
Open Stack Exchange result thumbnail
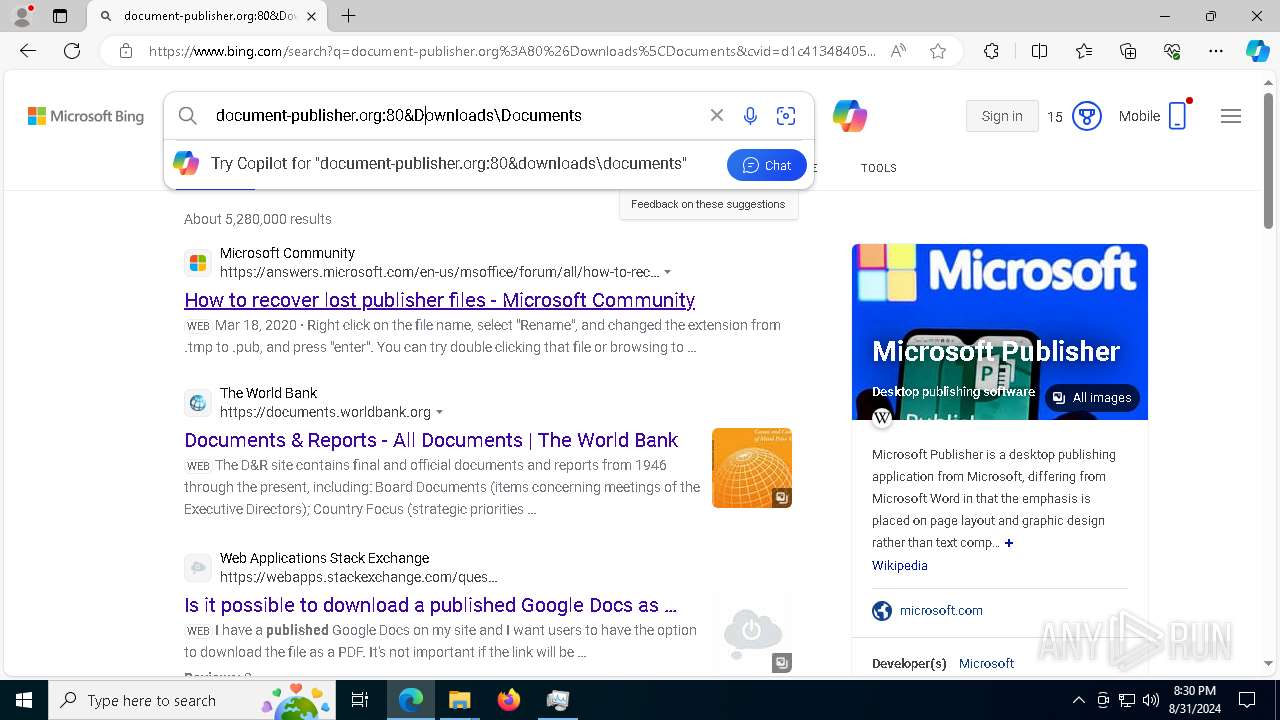coord(752,633)
